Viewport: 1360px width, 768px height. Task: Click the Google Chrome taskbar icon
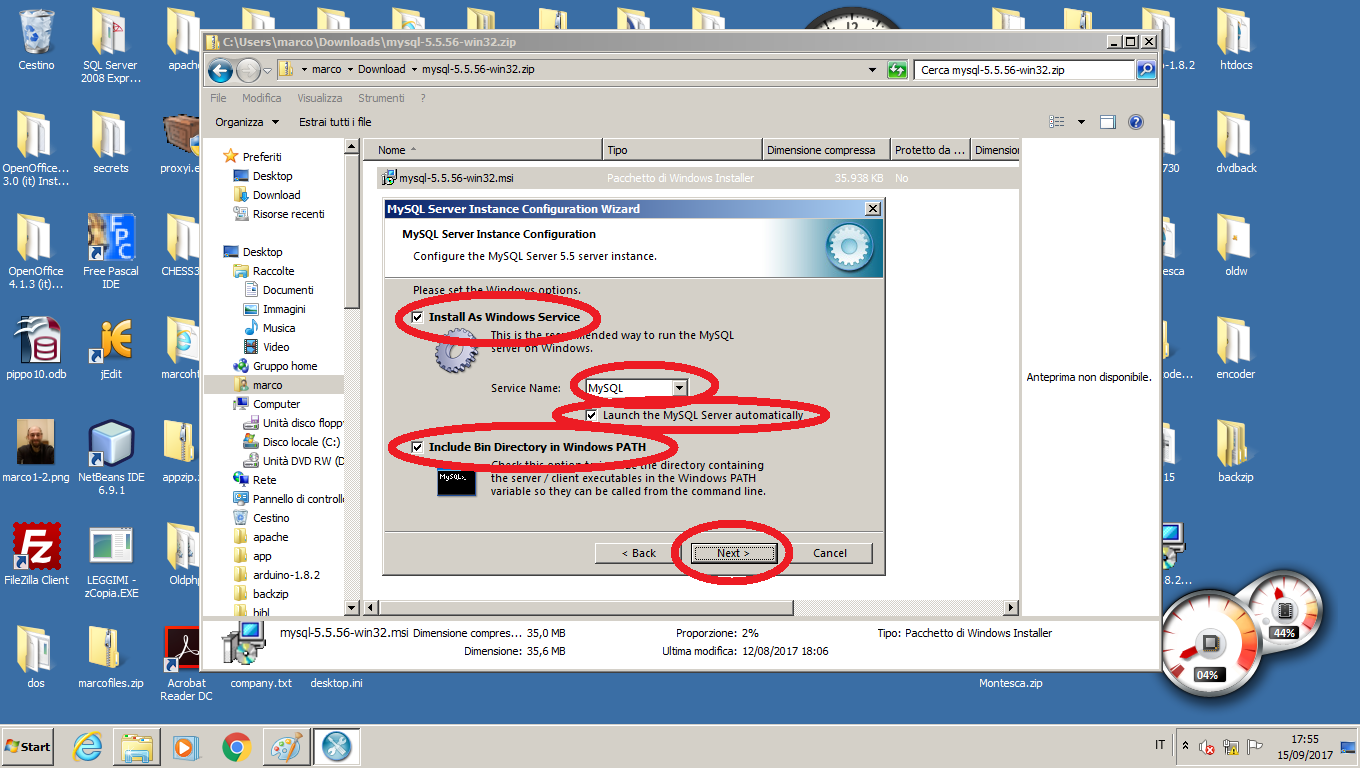click(x=236, y=747)
